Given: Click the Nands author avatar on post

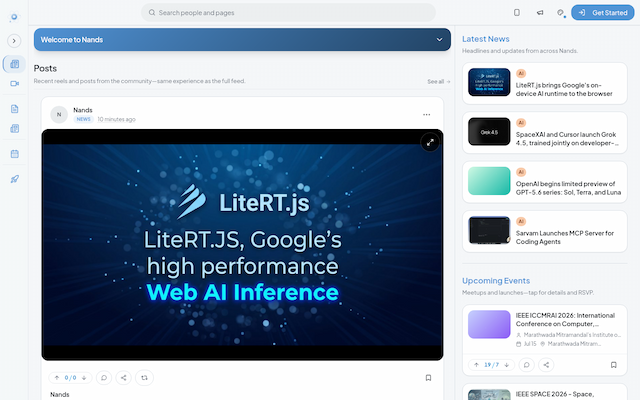Looking at the screenshot, I should tap(59, 115).
